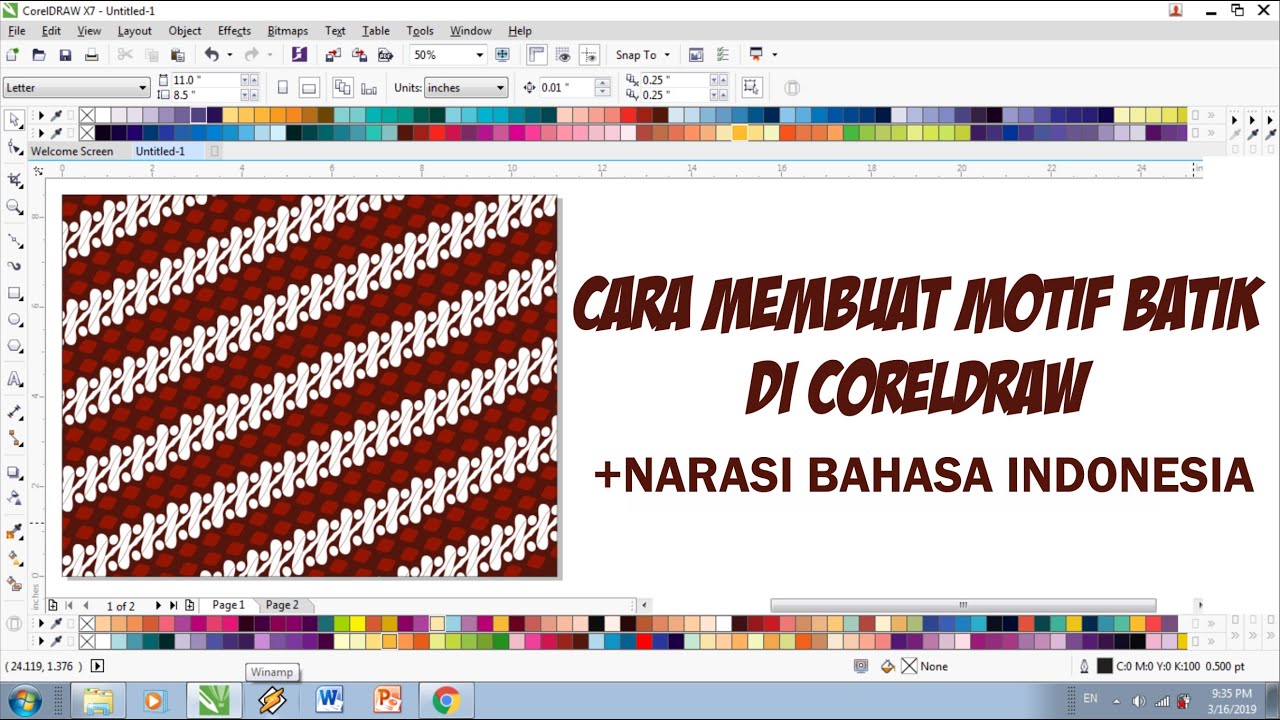Click the Print icon in the toolbar
This screenshot has width=1280, height=720.
91,55
